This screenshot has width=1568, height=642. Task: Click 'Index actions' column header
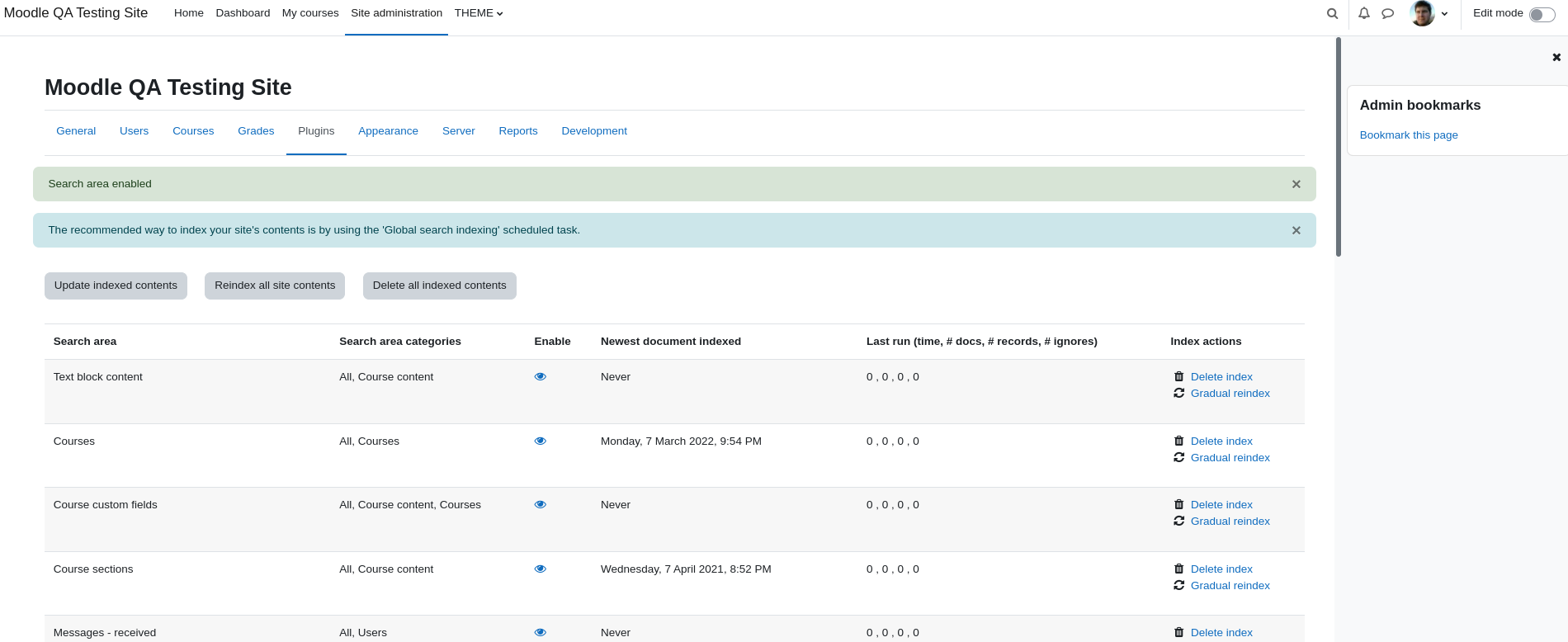pos(1206,342)
